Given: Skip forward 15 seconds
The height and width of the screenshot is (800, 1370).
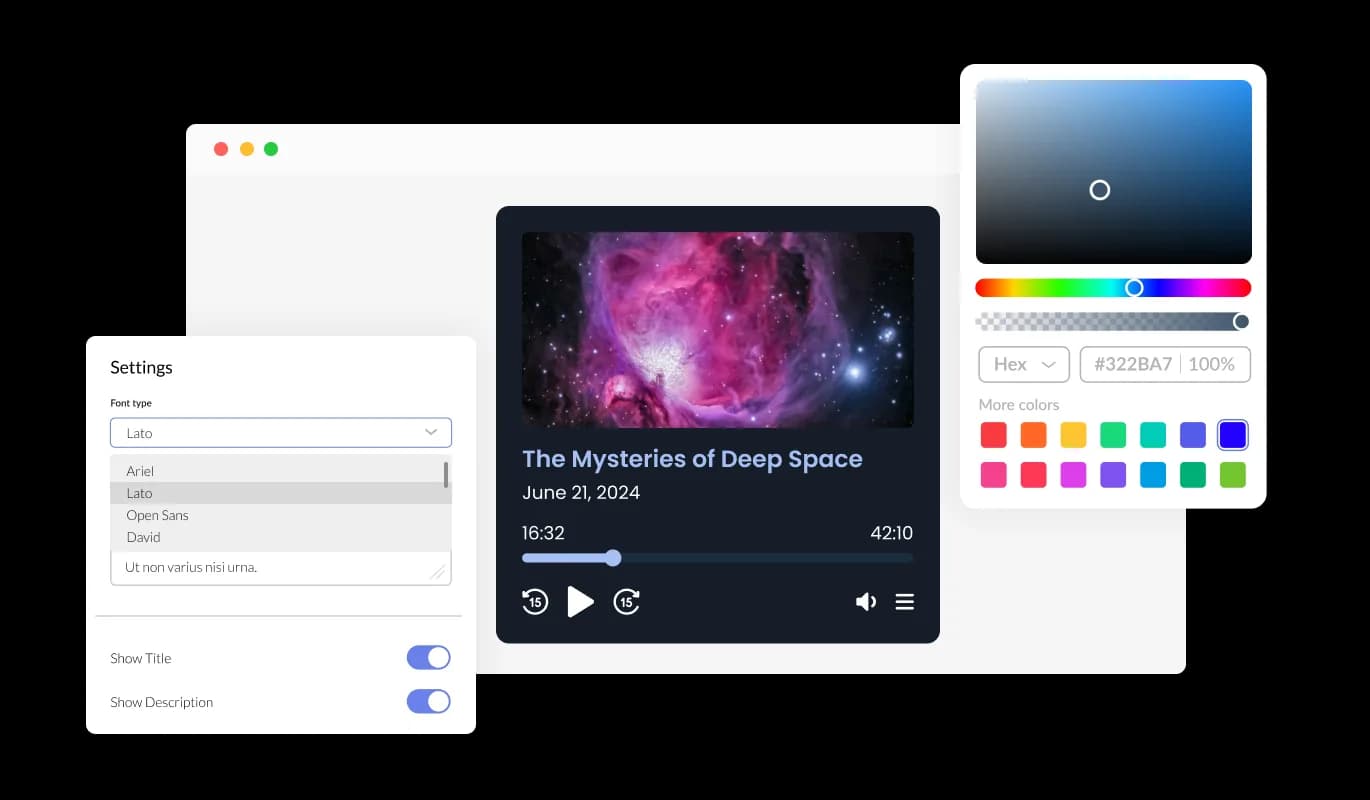Looking at the screenshot, I should [x=626, y=601].
